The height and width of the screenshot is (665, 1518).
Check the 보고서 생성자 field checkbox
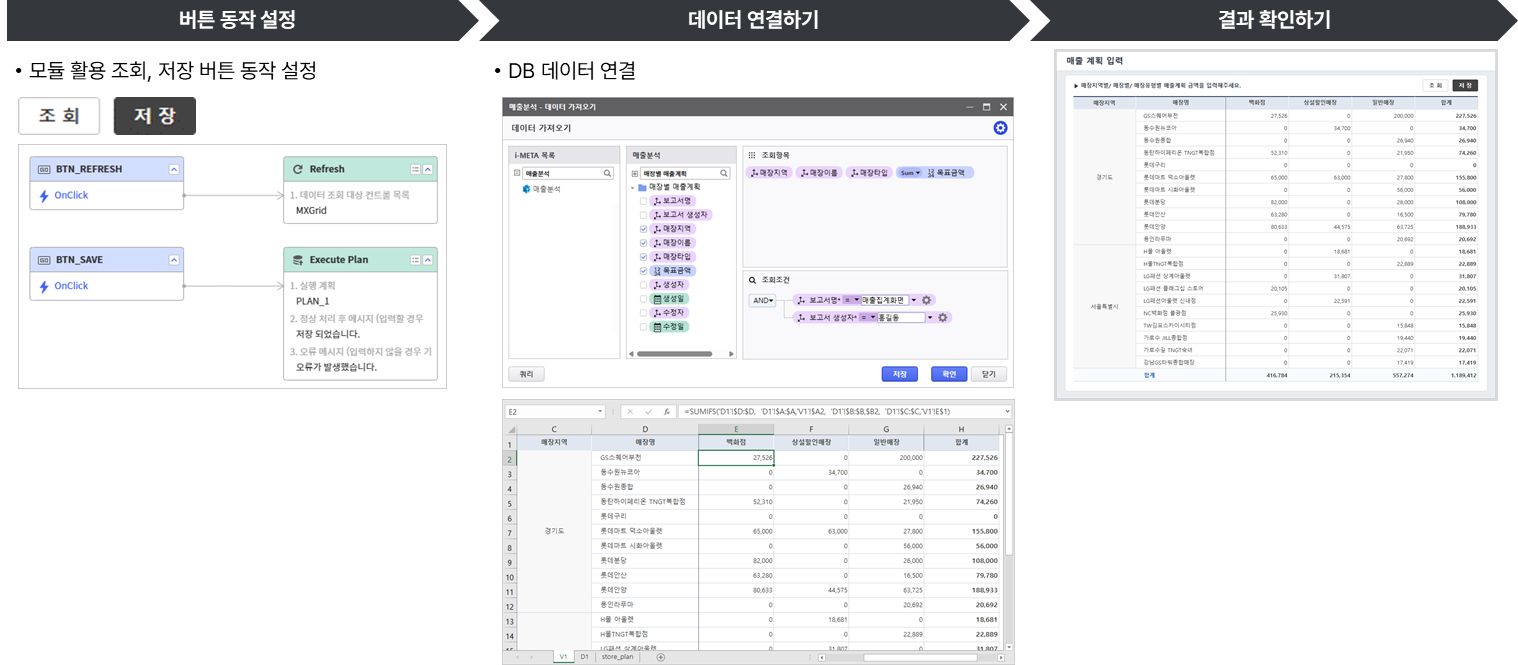pyautogui.click(x=643, y=215)
